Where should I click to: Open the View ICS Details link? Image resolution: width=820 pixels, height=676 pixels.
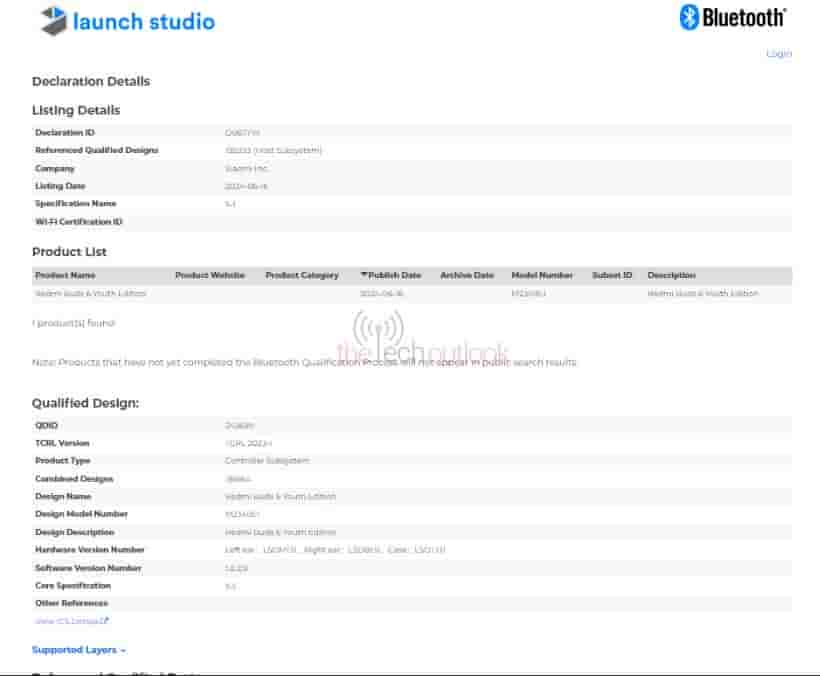tap(67, 621)
